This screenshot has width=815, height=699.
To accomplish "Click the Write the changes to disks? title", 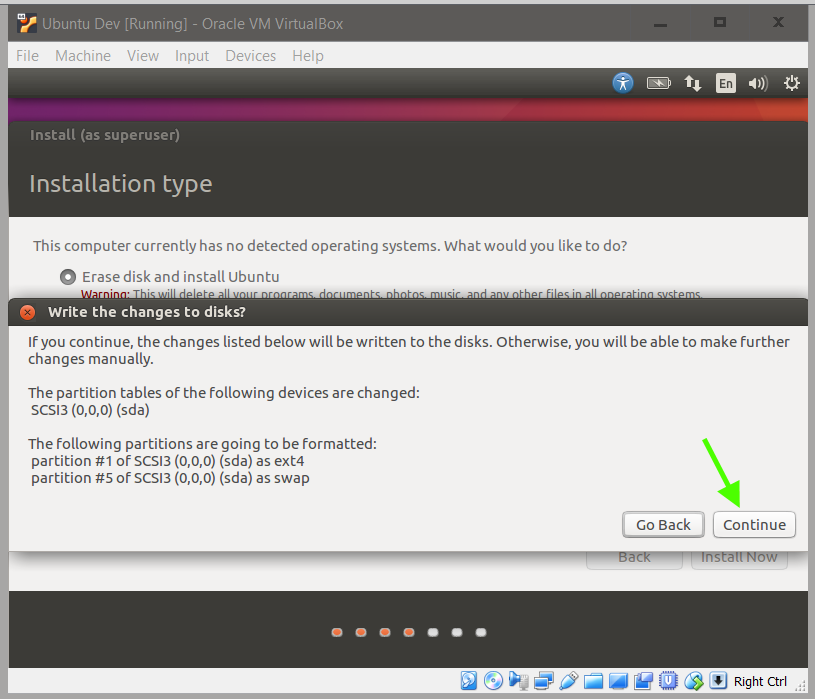I will pyautogui.click(x=147, y=312).
